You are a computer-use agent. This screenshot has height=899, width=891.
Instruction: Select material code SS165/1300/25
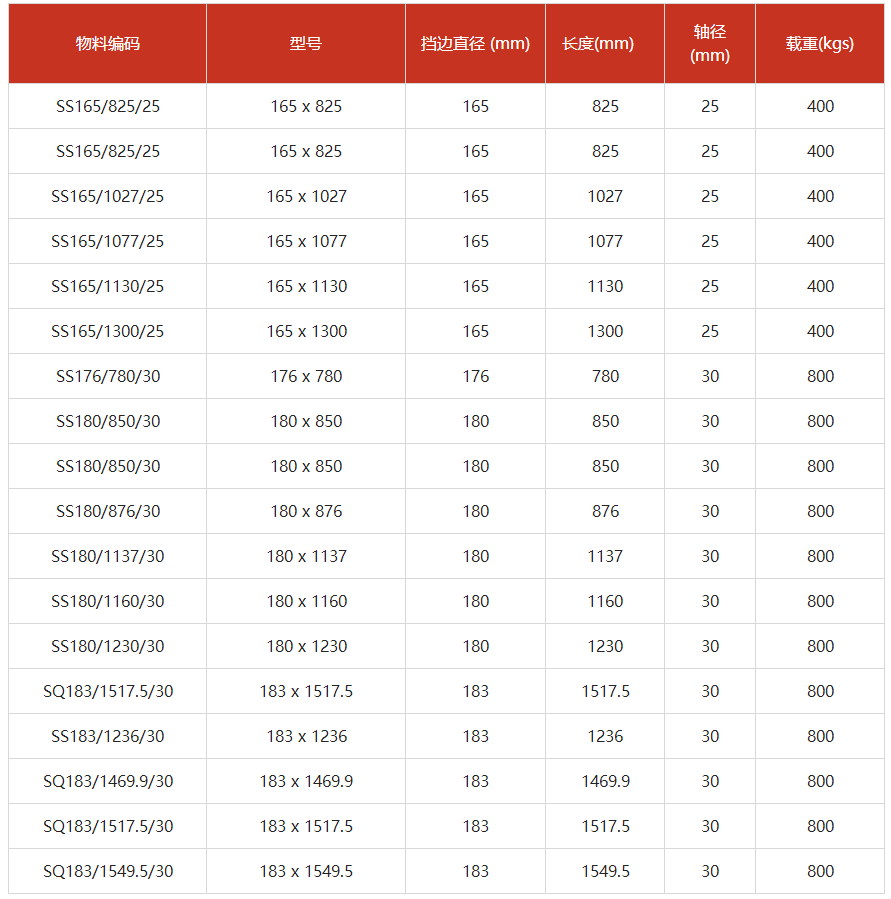click(108, 331)
